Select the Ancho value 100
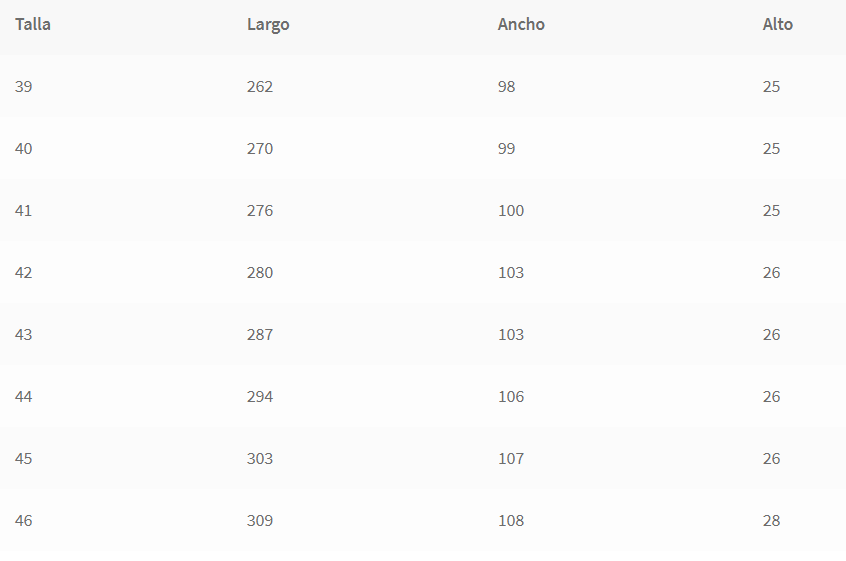This screenshot has width=846, height=561. (511, 211)
